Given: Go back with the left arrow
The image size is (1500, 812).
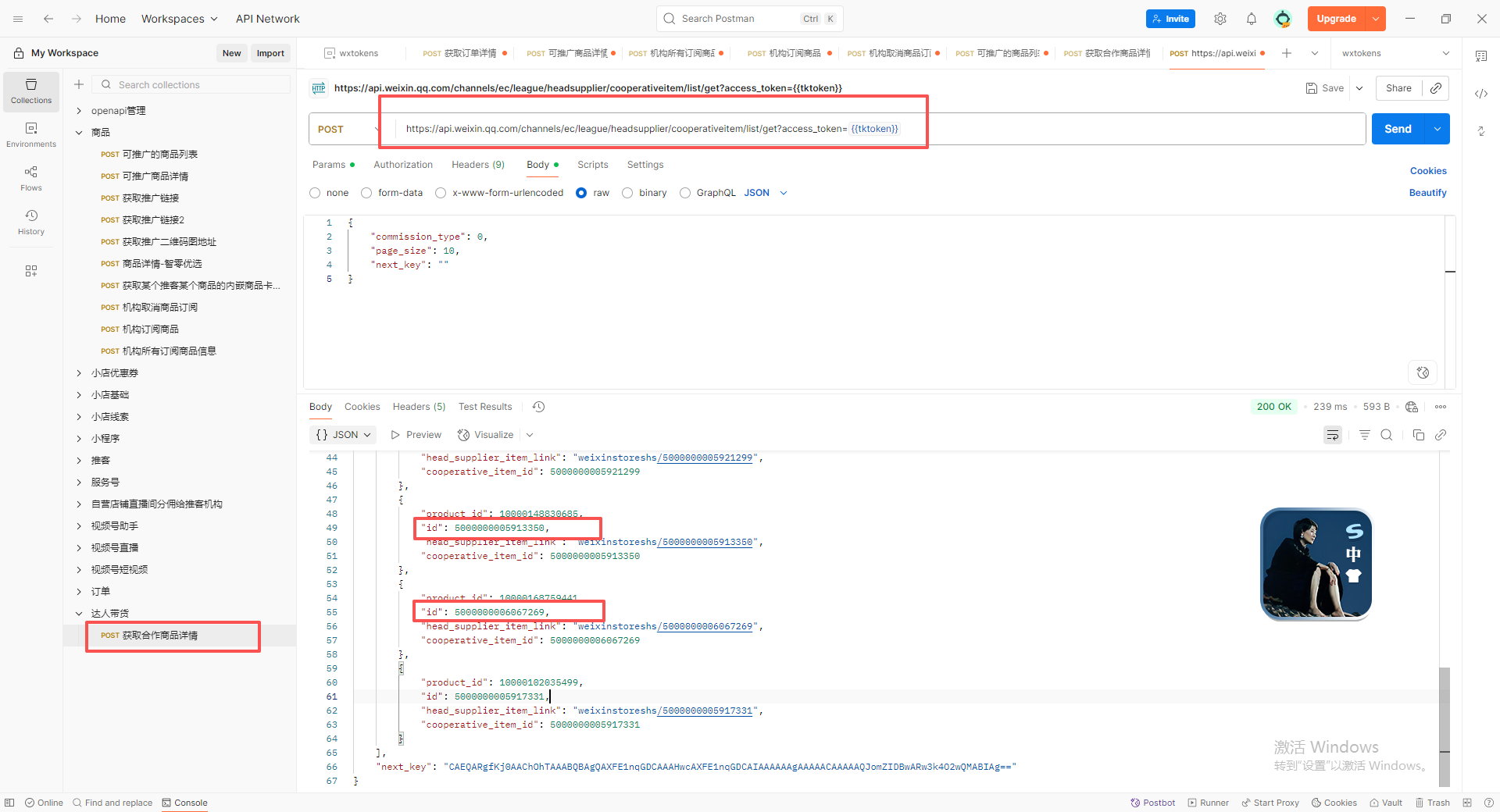Looking at the screenshot, I should coord(48,19).
